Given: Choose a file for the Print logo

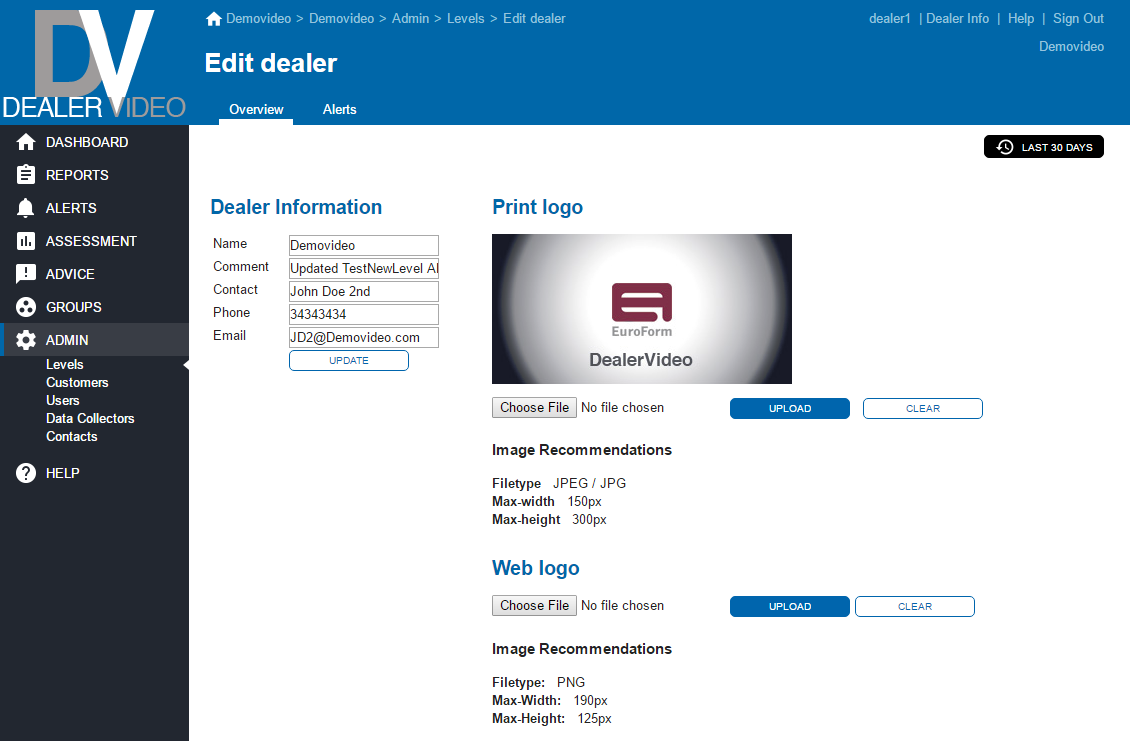Looking at the screenshot, I should 535,407.
